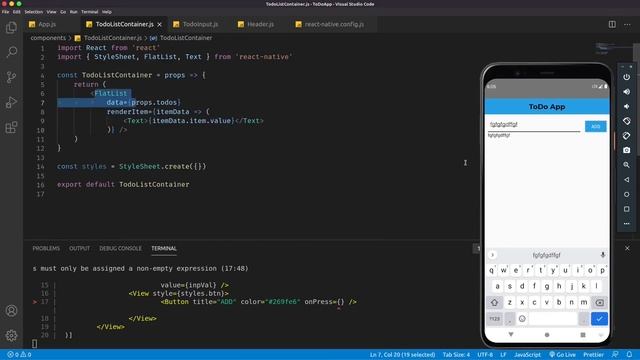The height and width of the screenshot is (360, 640).
Task: Open the DEBUG CONSOLE panel tab
Action: [120, 248]
